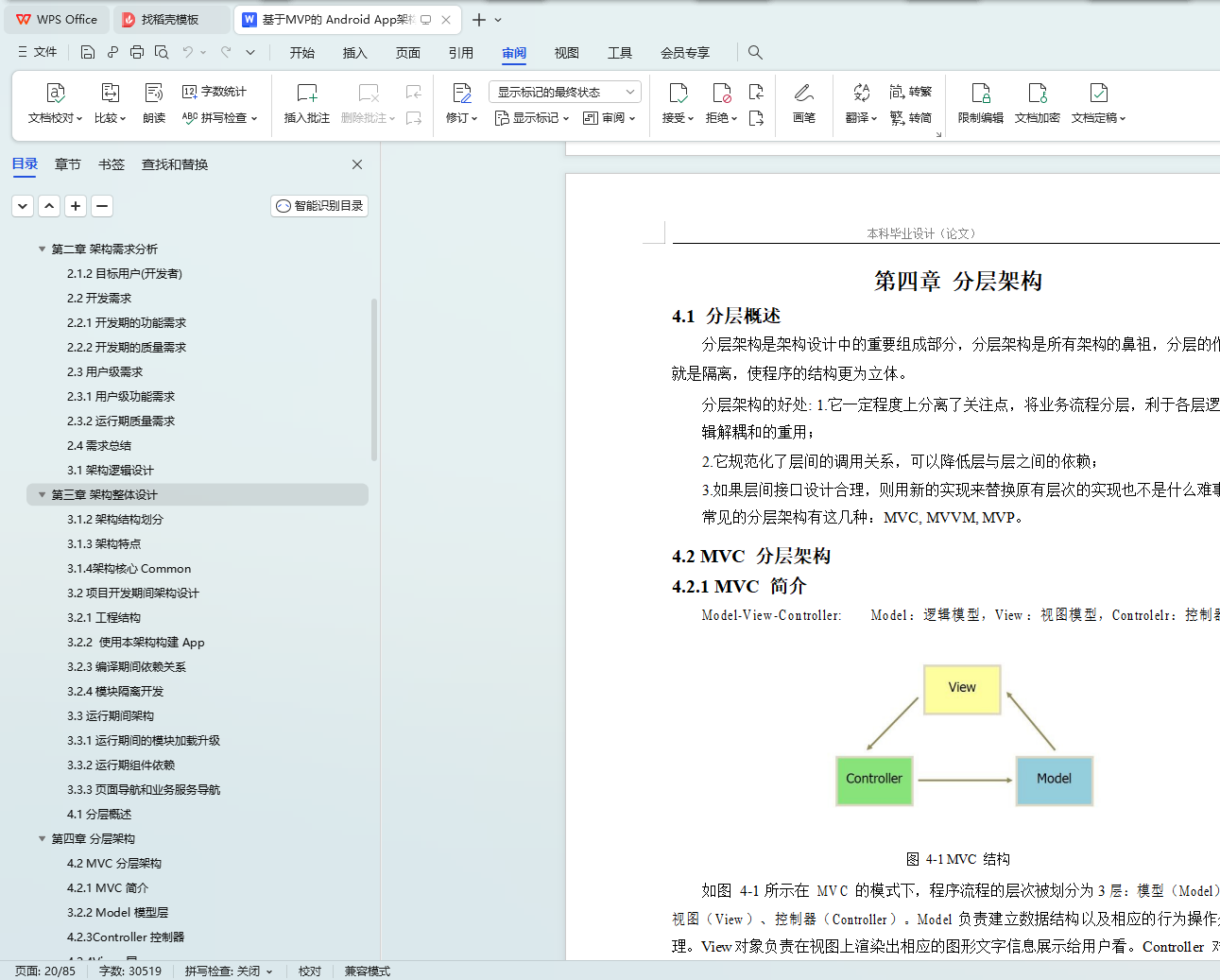
Task: Open the 章节 navigation tab
Action: coord(68,164)
